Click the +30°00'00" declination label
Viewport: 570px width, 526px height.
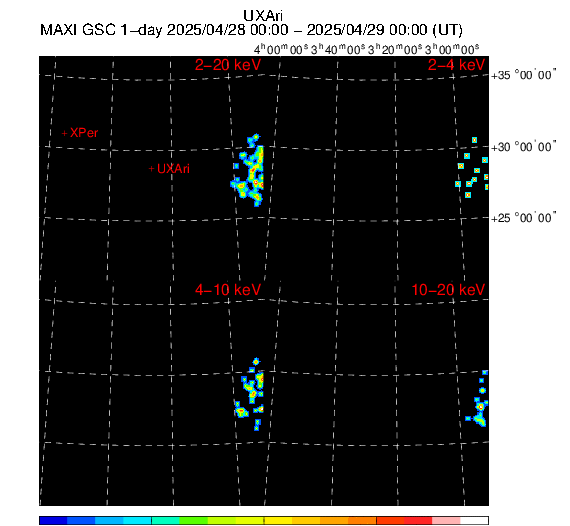coord(524,147)
